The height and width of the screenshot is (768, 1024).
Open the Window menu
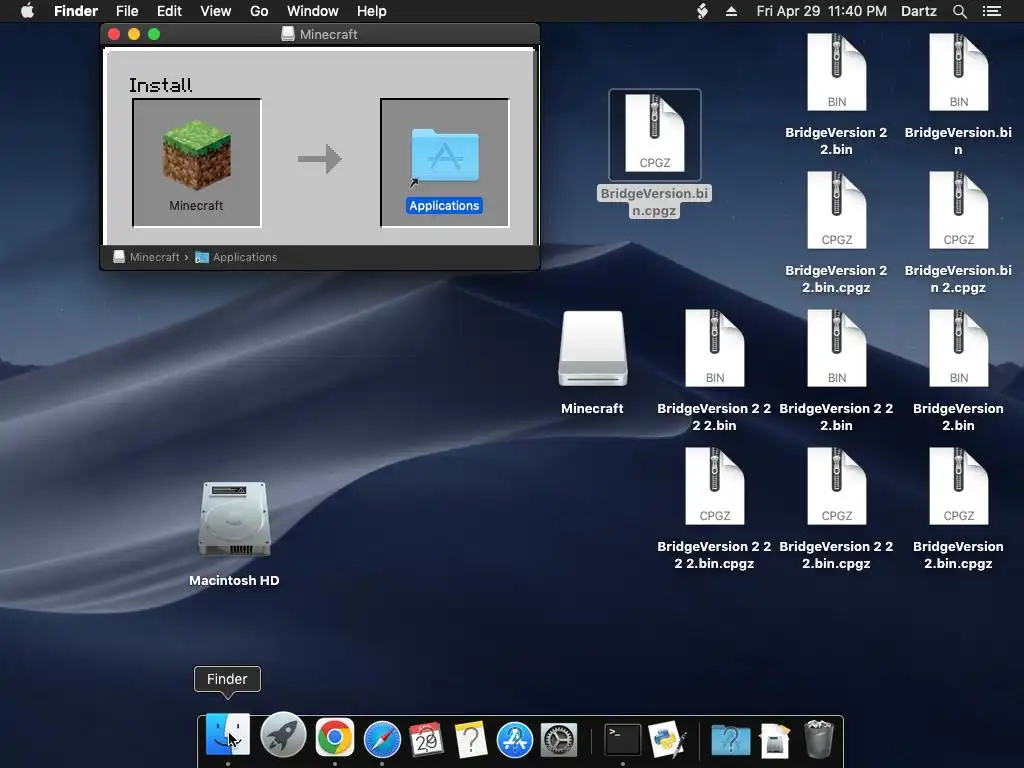pos(313,11)
